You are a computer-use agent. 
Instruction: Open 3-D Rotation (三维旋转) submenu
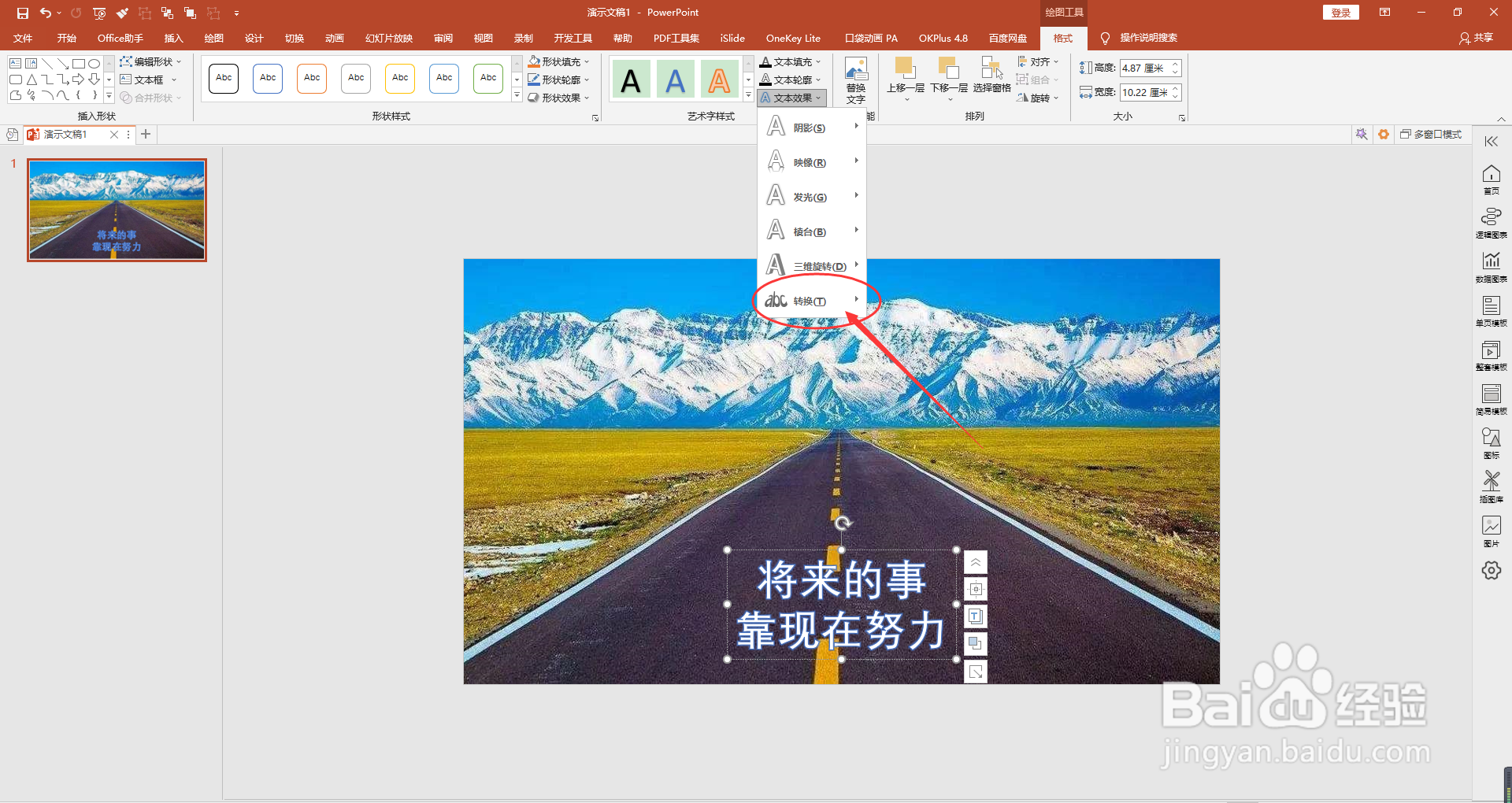point(812,265)
